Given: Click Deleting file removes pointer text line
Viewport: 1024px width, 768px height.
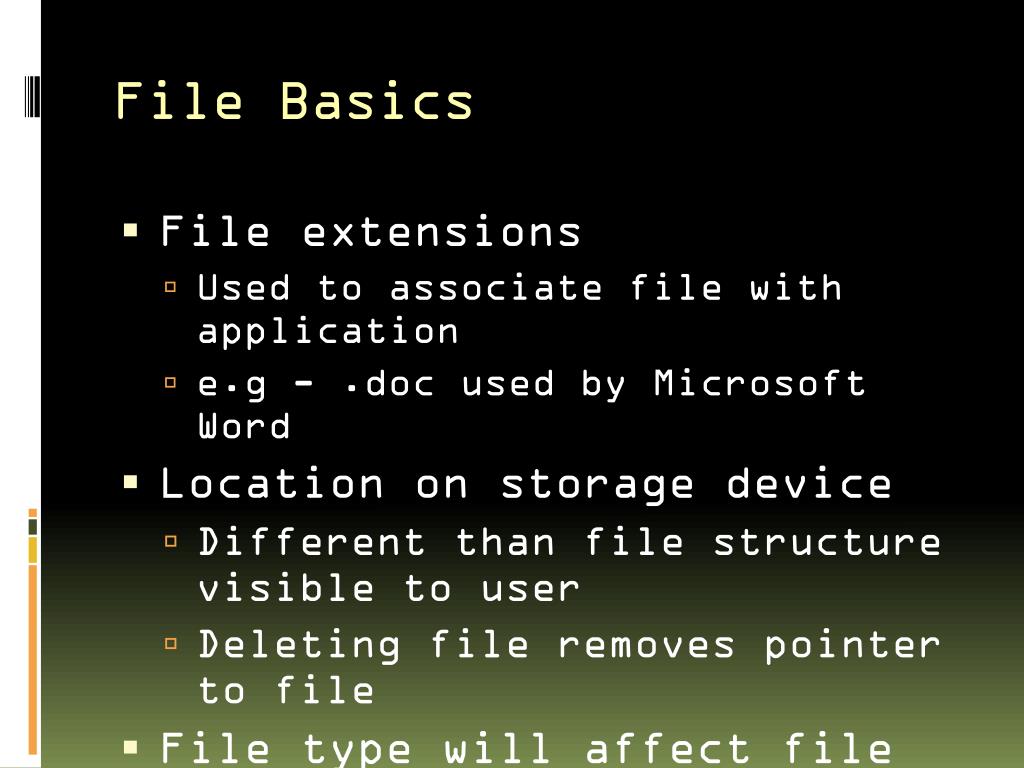Looking at the screenshot, I should point(570,645).
